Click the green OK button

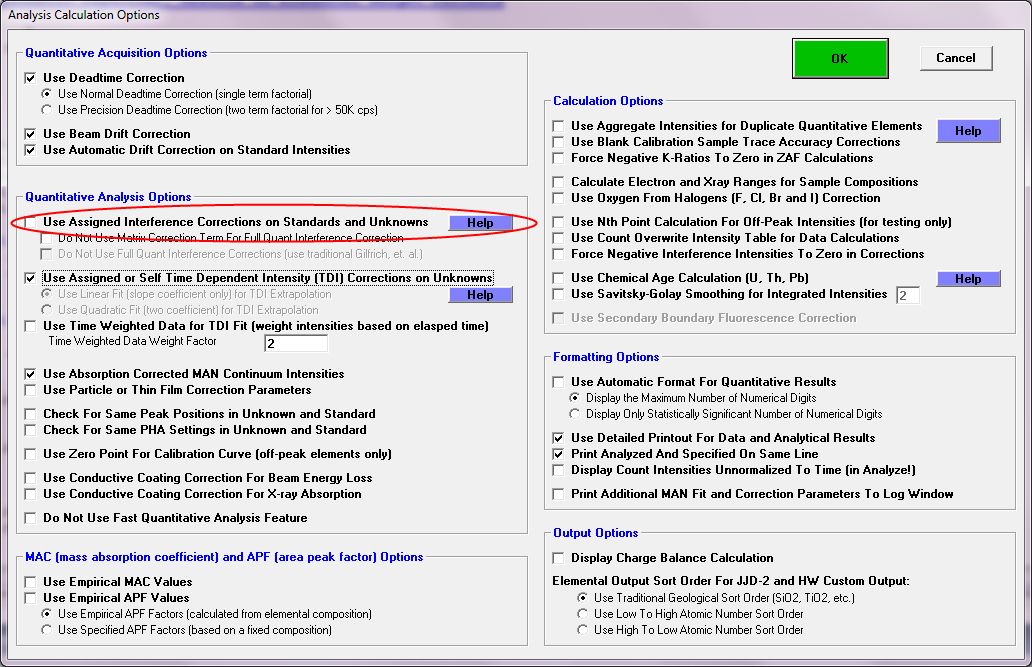click(839, 58)
